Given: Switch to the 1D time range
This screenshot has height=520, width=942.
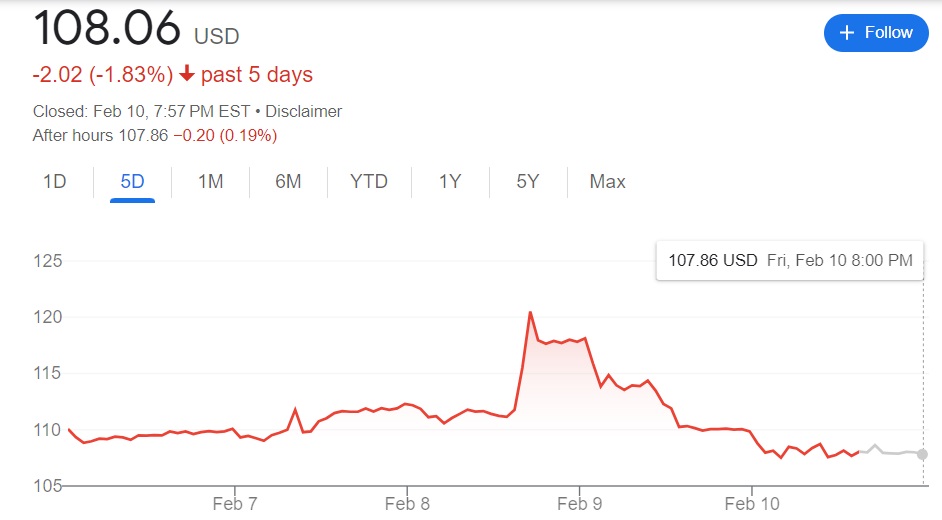Looking at the screenshot, I should 54,182.
